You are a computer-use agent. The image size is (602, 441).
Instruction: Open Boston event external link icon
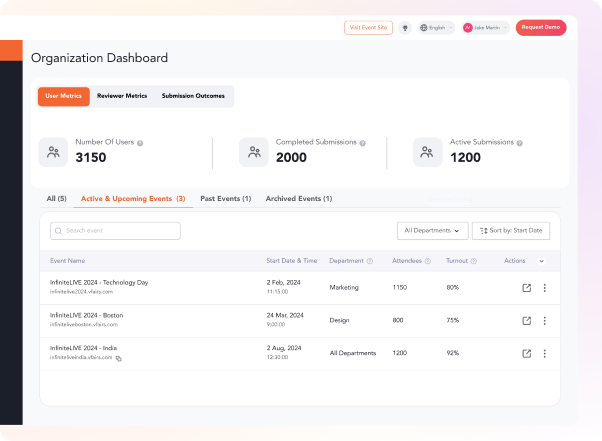point(527,320)
